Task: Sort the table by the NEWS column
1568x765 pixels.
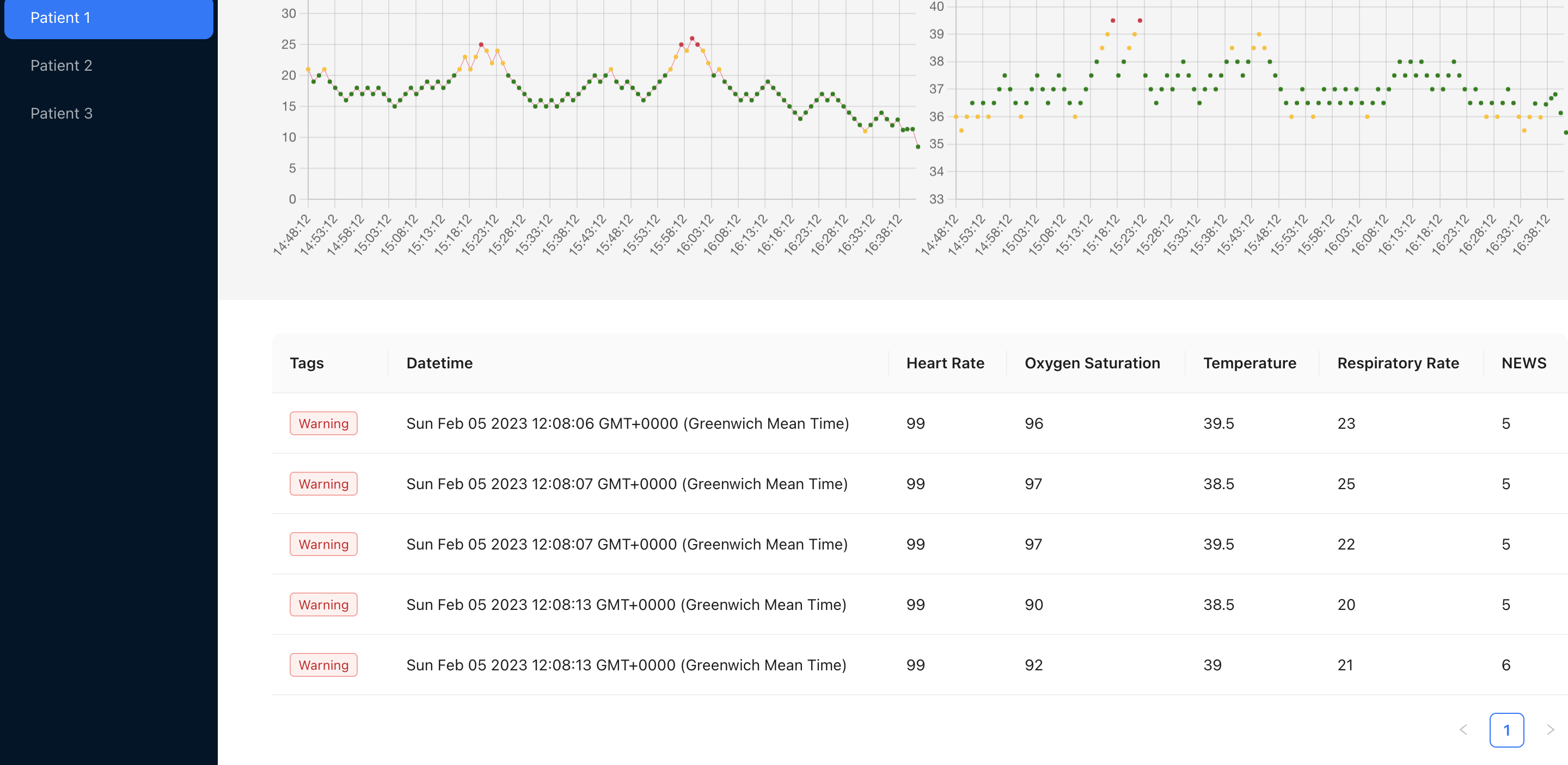Action: pyautogui.click(x=1523, y=362)
